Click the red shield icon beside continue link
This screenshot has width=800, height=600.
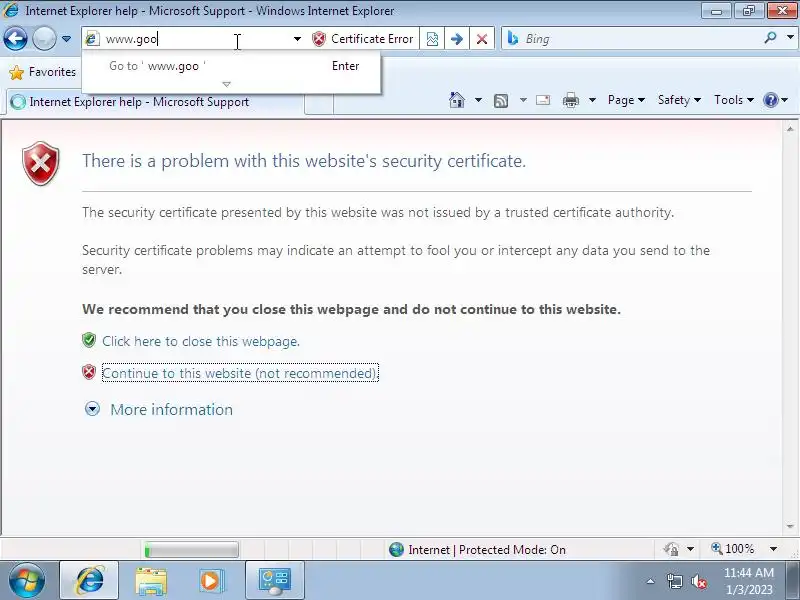(89, 372)
